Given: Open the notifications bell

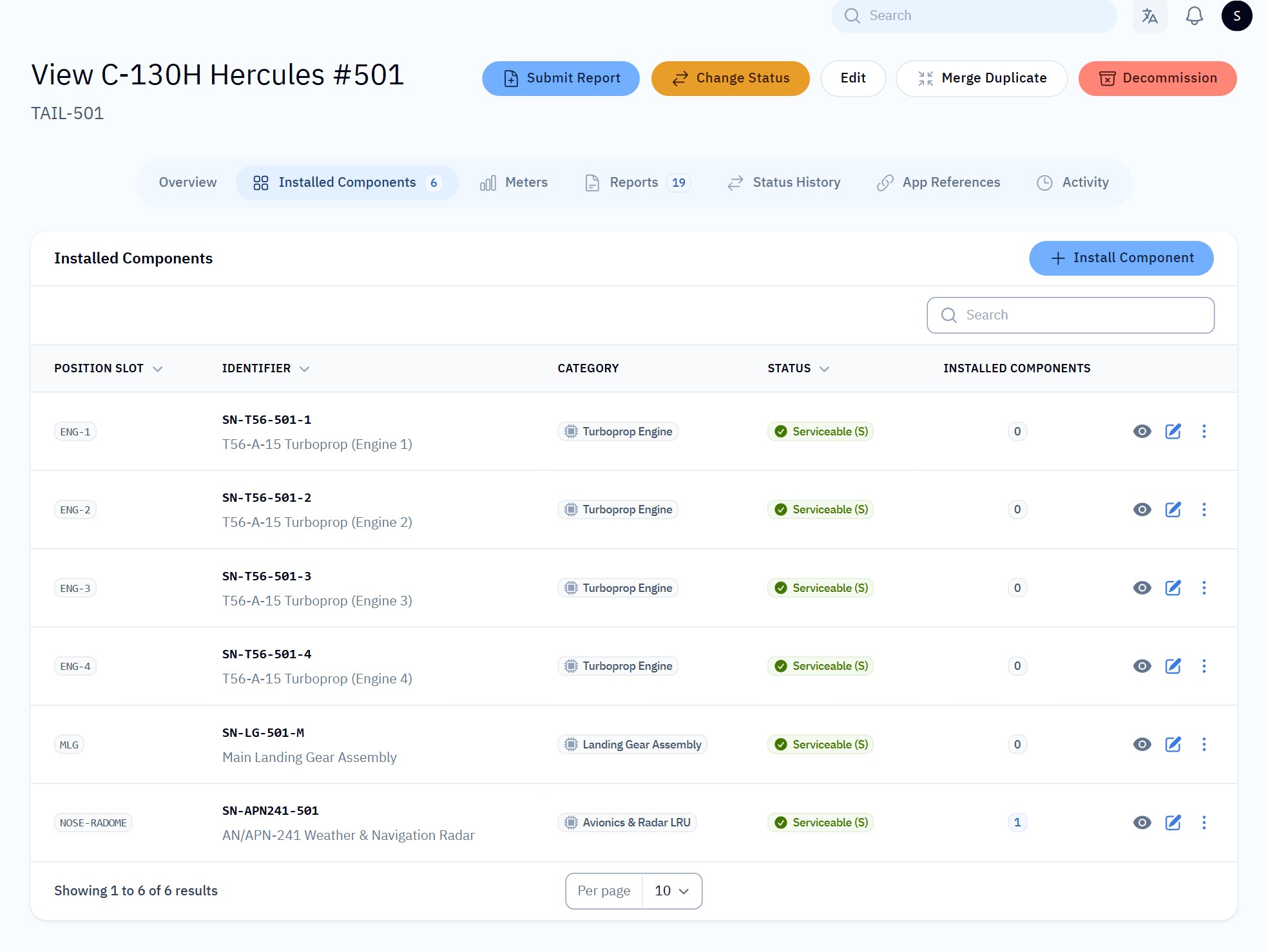Looking at the screenshot, I should (x=1194, y=16).
